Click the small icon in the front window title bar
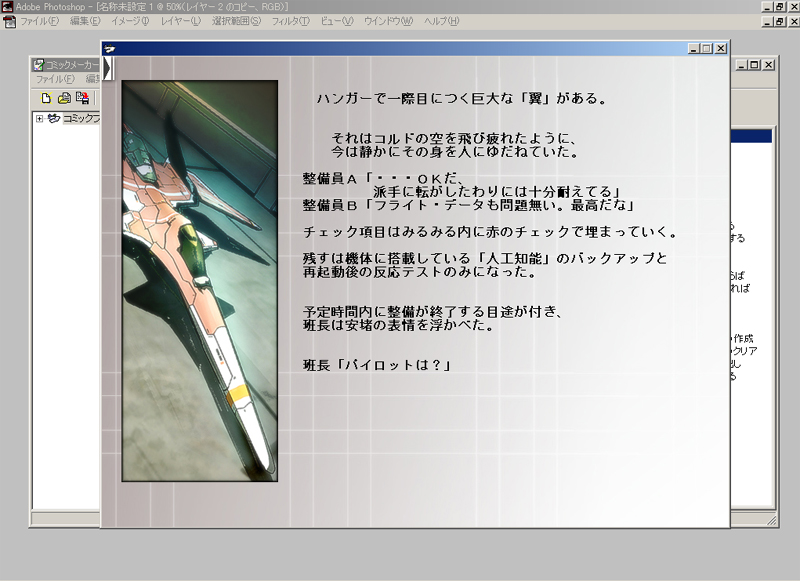Viewport: 800px width, 581px height. point(110,49)
